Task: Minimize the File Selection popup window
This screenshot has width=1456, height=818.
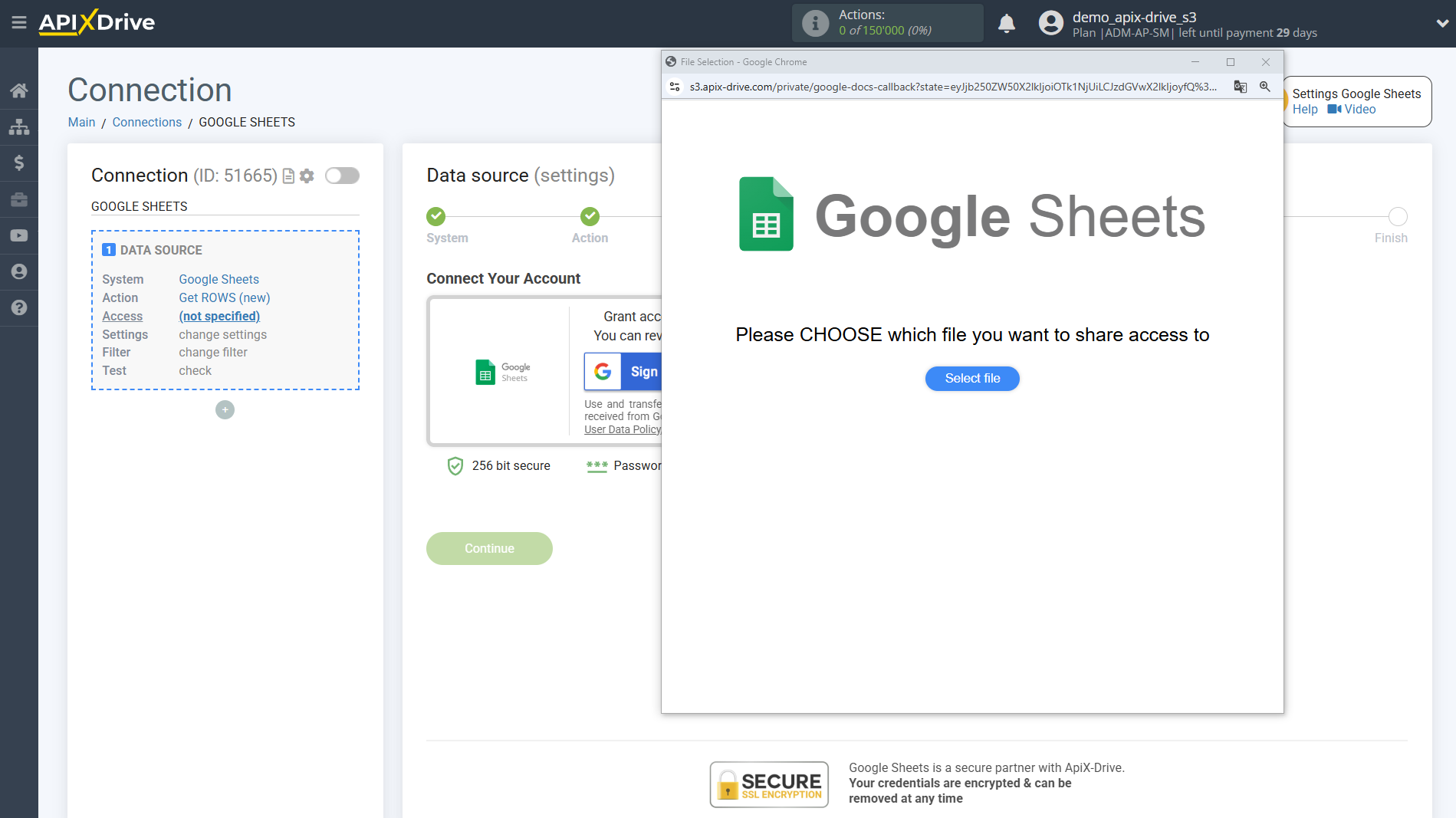Action: pyautogui.click(x=1195, y=62)
